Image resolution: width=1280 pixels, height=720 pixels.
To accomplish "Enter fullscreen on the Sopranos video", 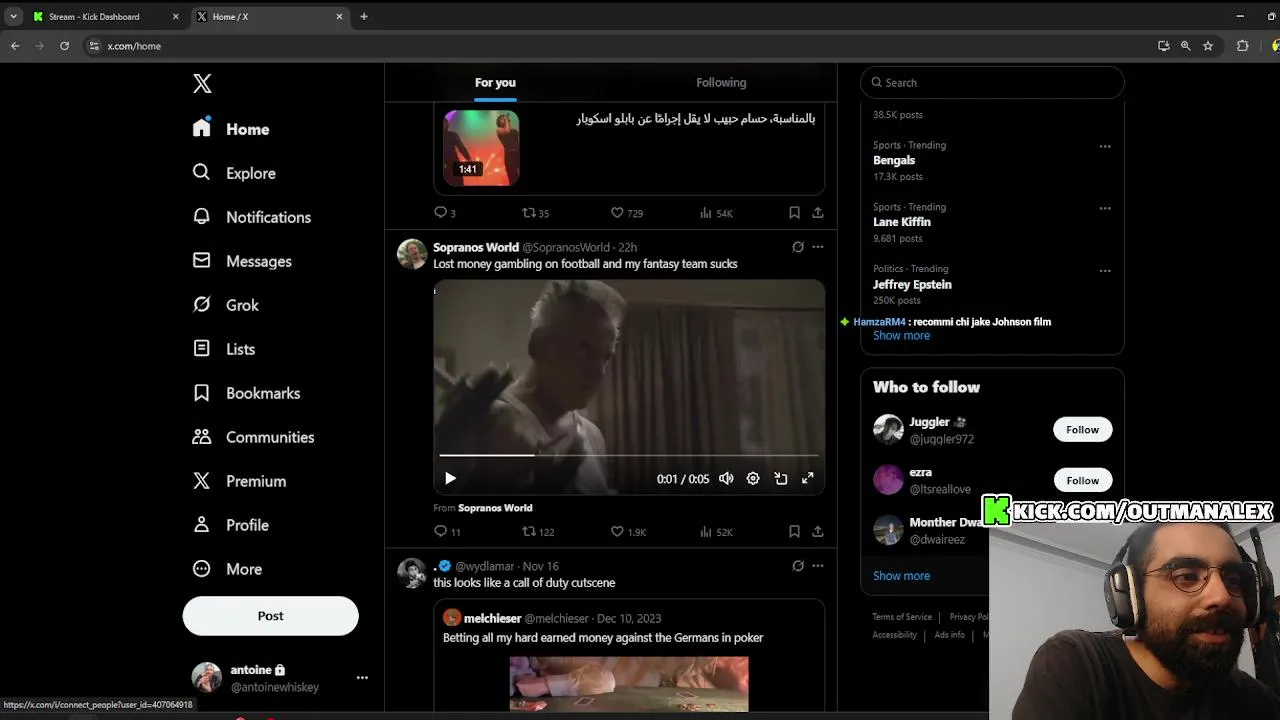I will (807, 479).
